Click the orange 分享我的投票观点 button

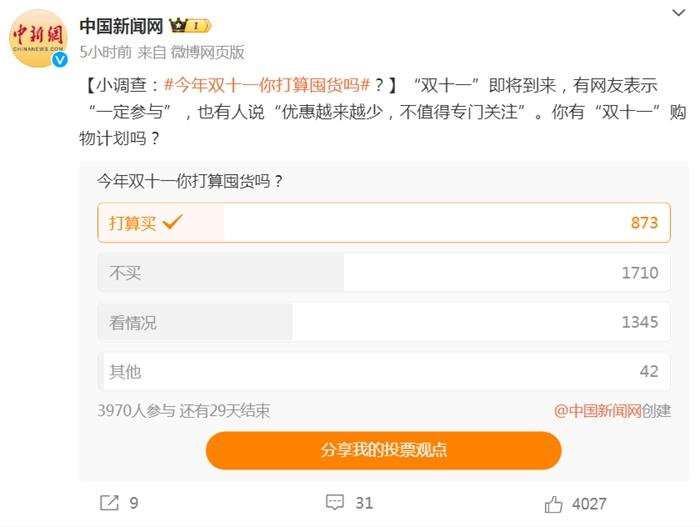coord(383,450)
